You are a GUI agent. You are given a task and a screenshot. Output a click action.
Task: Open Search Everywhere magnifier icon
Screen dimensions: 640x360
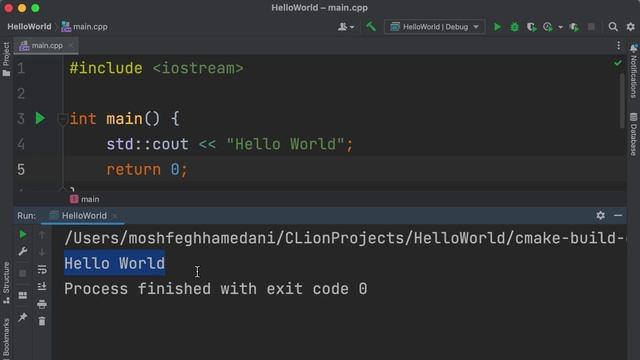click(613, 27)
